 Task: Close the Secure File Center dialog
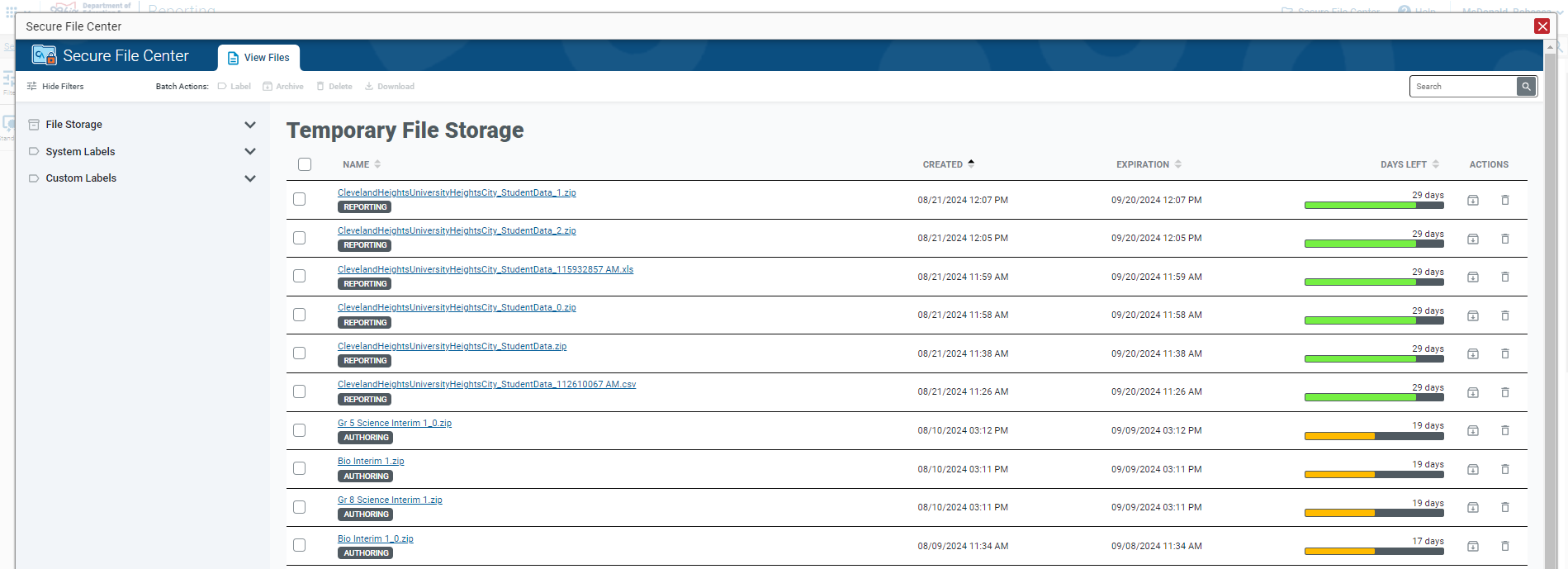click(x=1542, y=26)
